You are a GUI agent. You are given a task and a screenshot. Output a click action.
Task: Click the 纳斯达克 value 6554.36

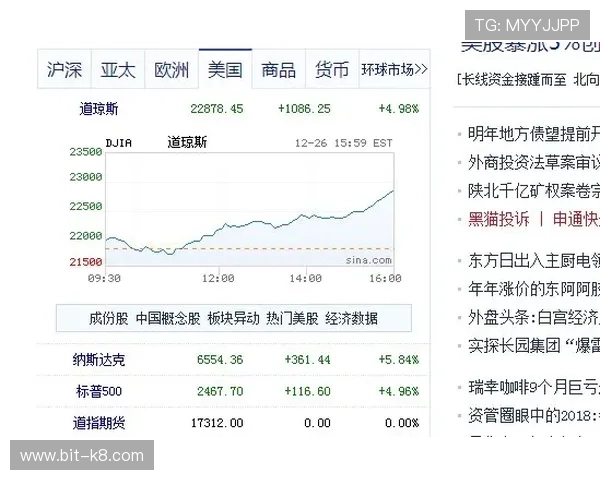[x=220, y=360]
